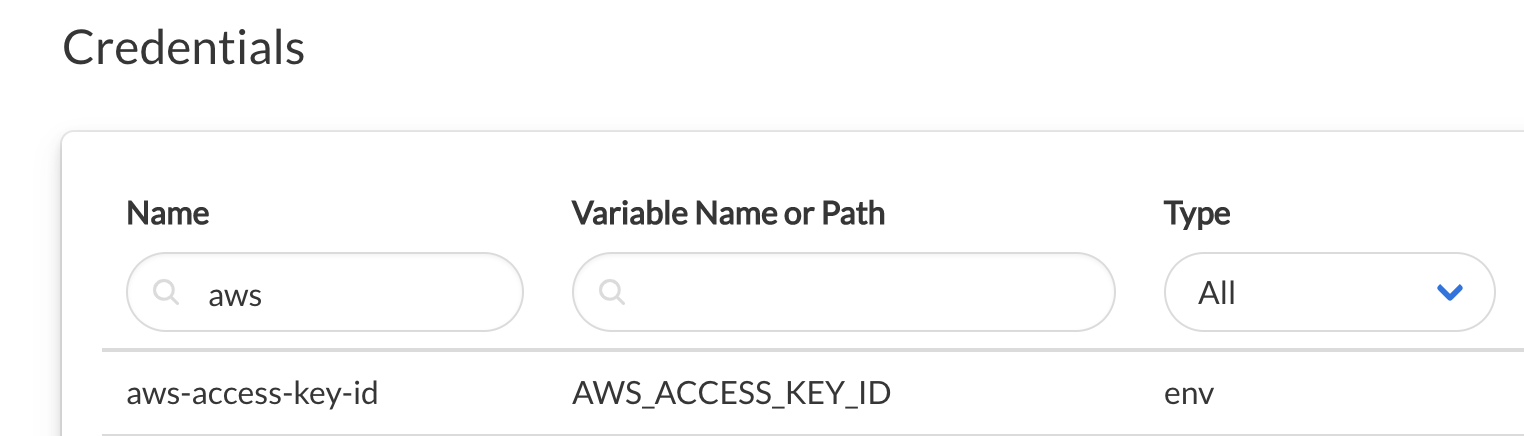Click the All label inside Type selector
The height and width of the screenshot is (436, 1524).
(x=1217, y=293)
